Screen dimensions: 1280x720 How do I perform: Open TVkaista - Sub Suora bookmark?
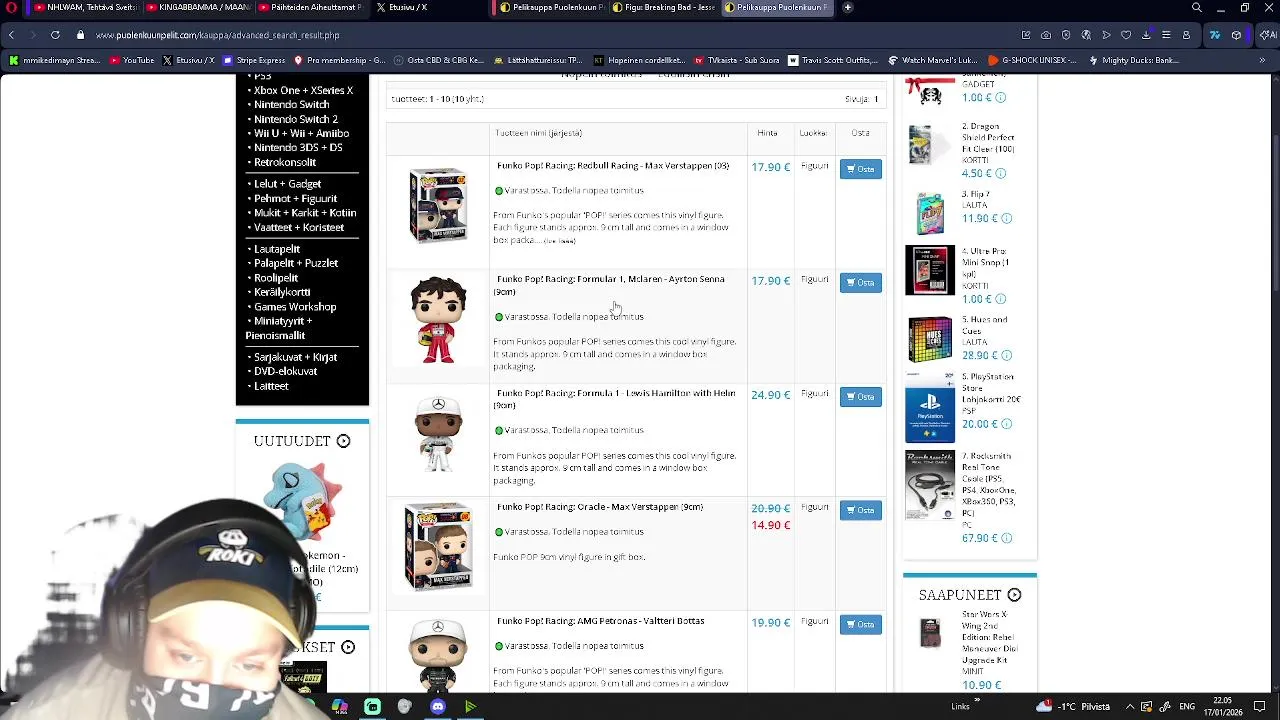pyautogui.click(x=736, y=60)
